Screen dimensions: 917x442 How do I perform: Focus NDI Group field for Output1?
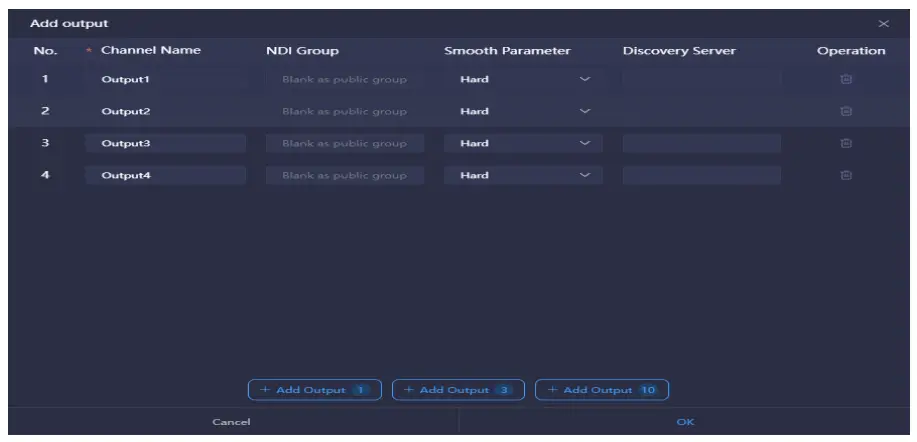345,79
